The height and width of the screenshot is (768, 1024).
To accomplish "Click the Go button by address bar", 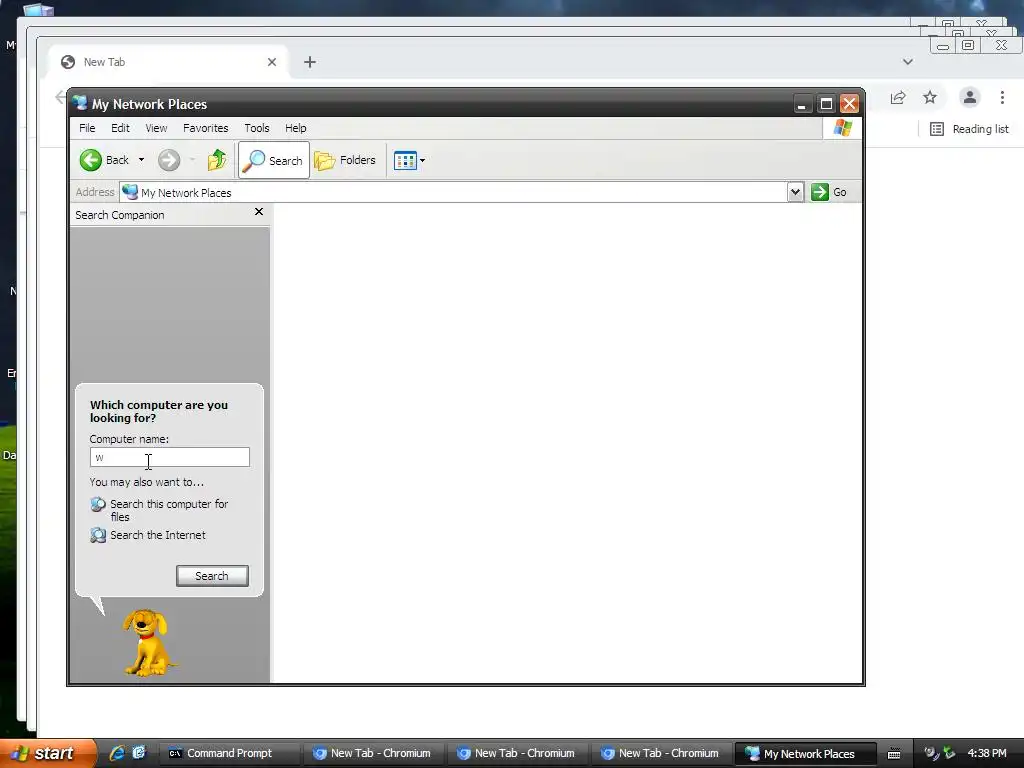I will (x=829, y=192).
